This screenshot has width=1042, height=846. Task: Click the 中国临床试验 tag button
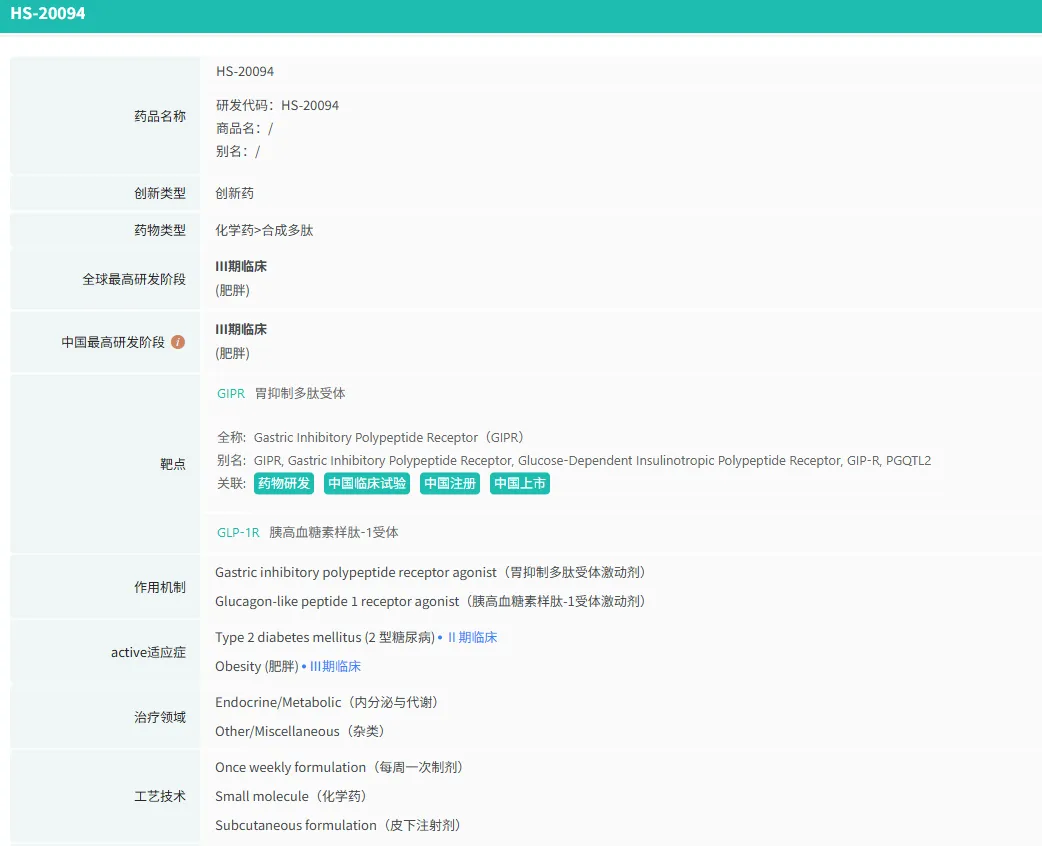(x=367, y=484)
